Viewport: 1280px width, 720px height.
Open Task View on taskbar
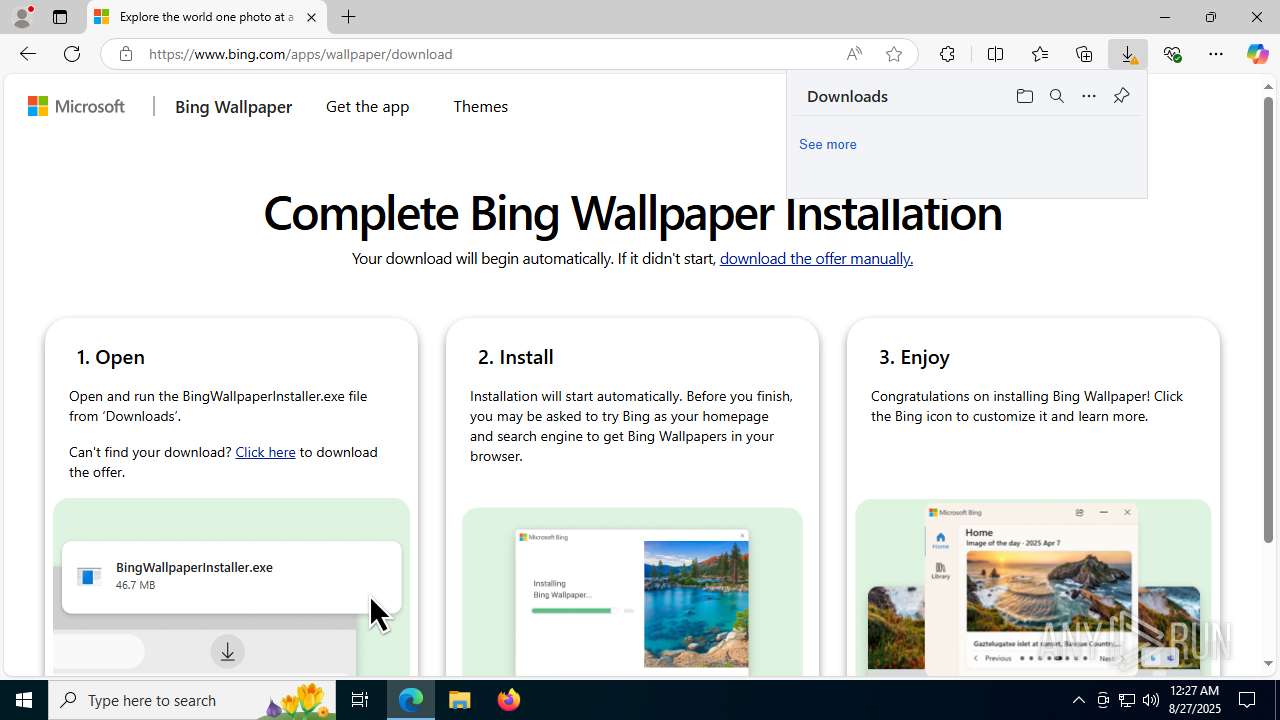coord(360,700)
